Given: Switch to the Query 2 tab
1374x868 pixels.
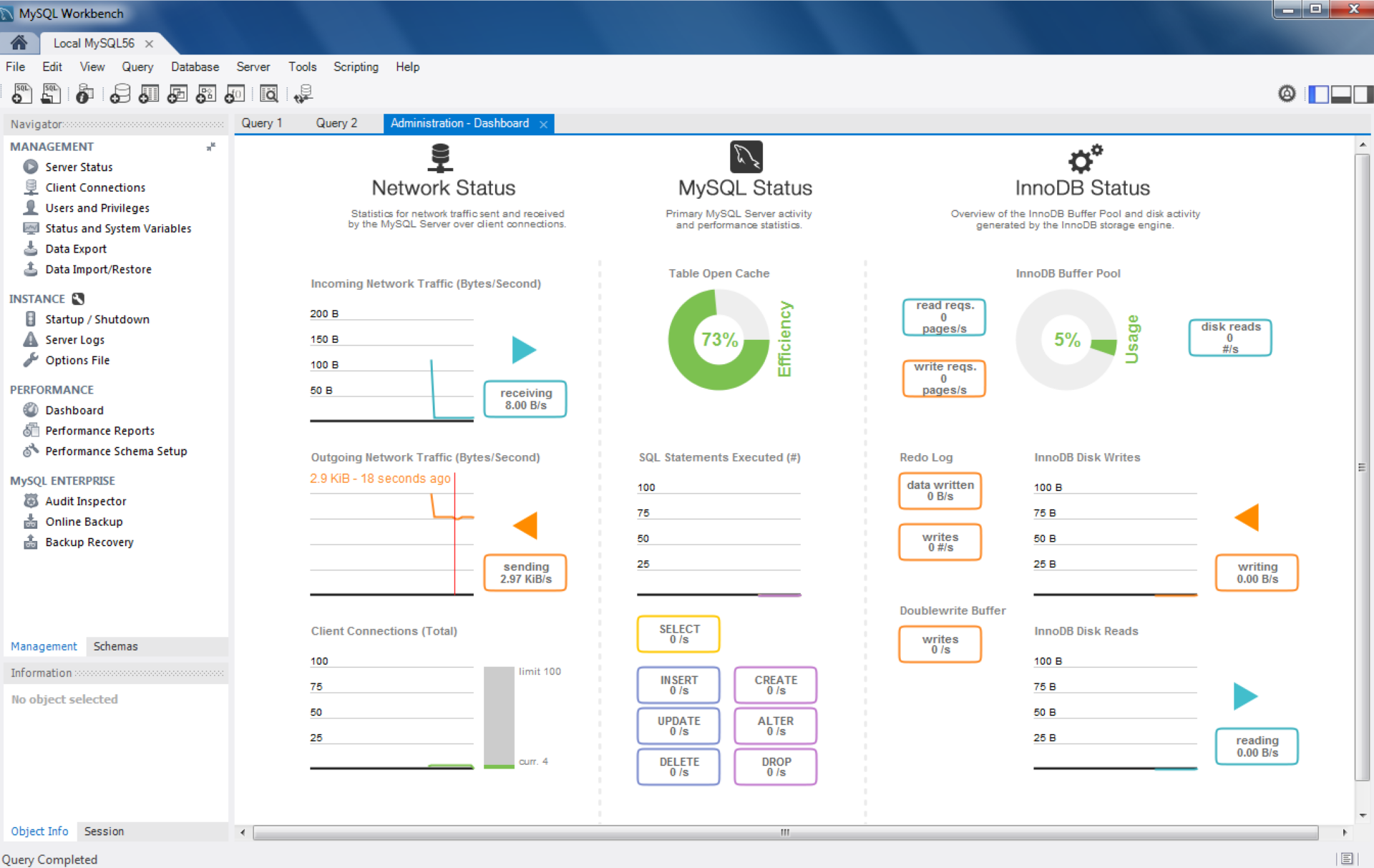Looking at the screenshot, I should pyautogui.click(x=336, y=123).
